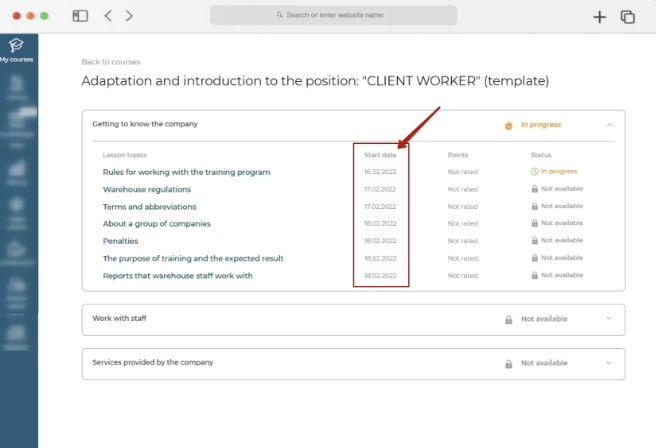Viewport: 656px width, 448px height.
Task: Click the lock icon in the About a group row
Action: pyautogui.click(x=534, y=223)
